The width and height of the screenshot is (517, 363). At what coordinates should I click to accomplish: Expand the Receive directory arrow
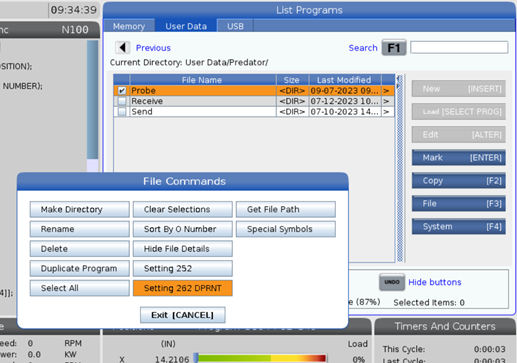click(386, 101)
